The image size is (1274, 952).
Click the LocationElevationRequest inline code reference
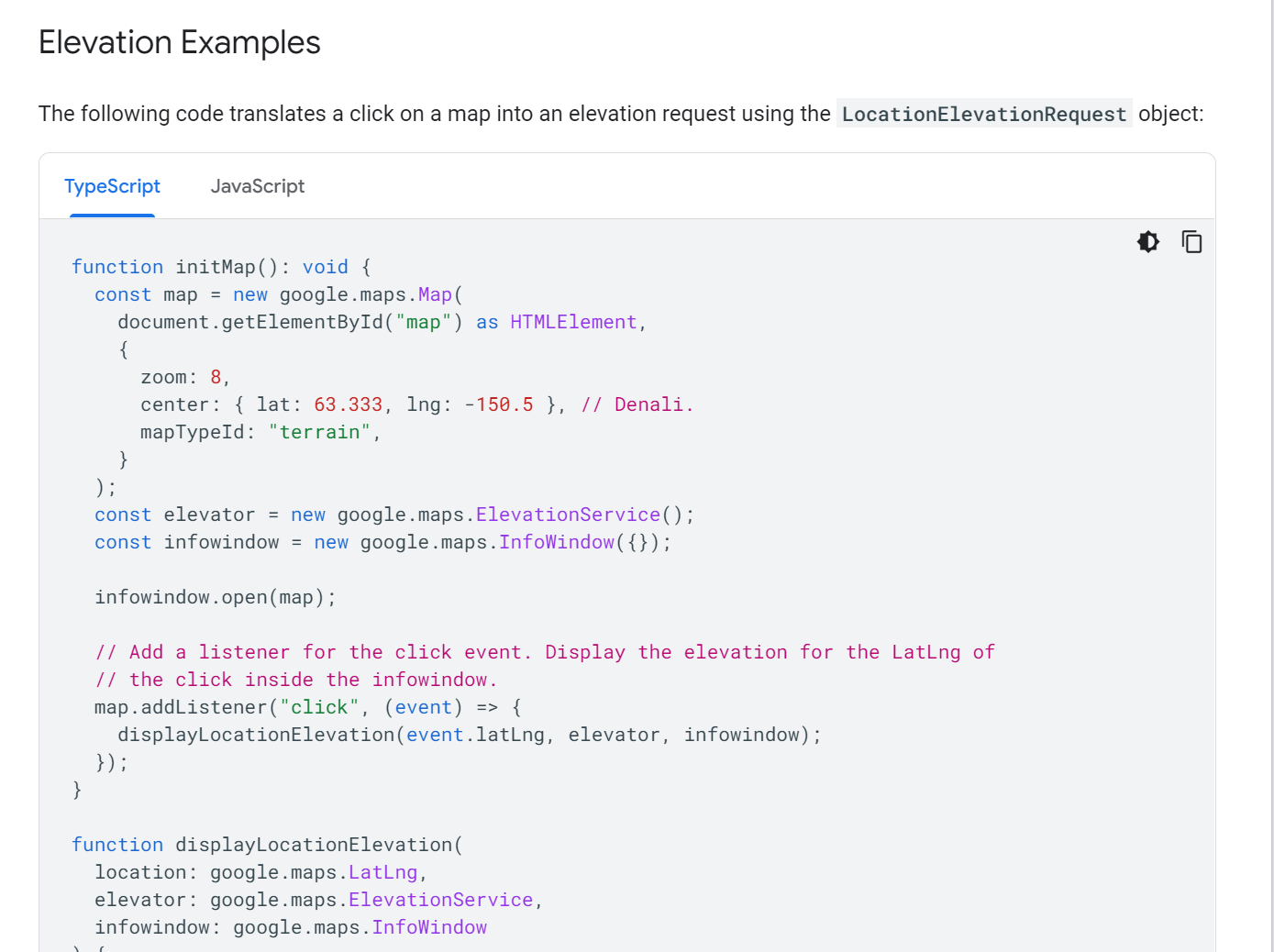click(983, 114)
